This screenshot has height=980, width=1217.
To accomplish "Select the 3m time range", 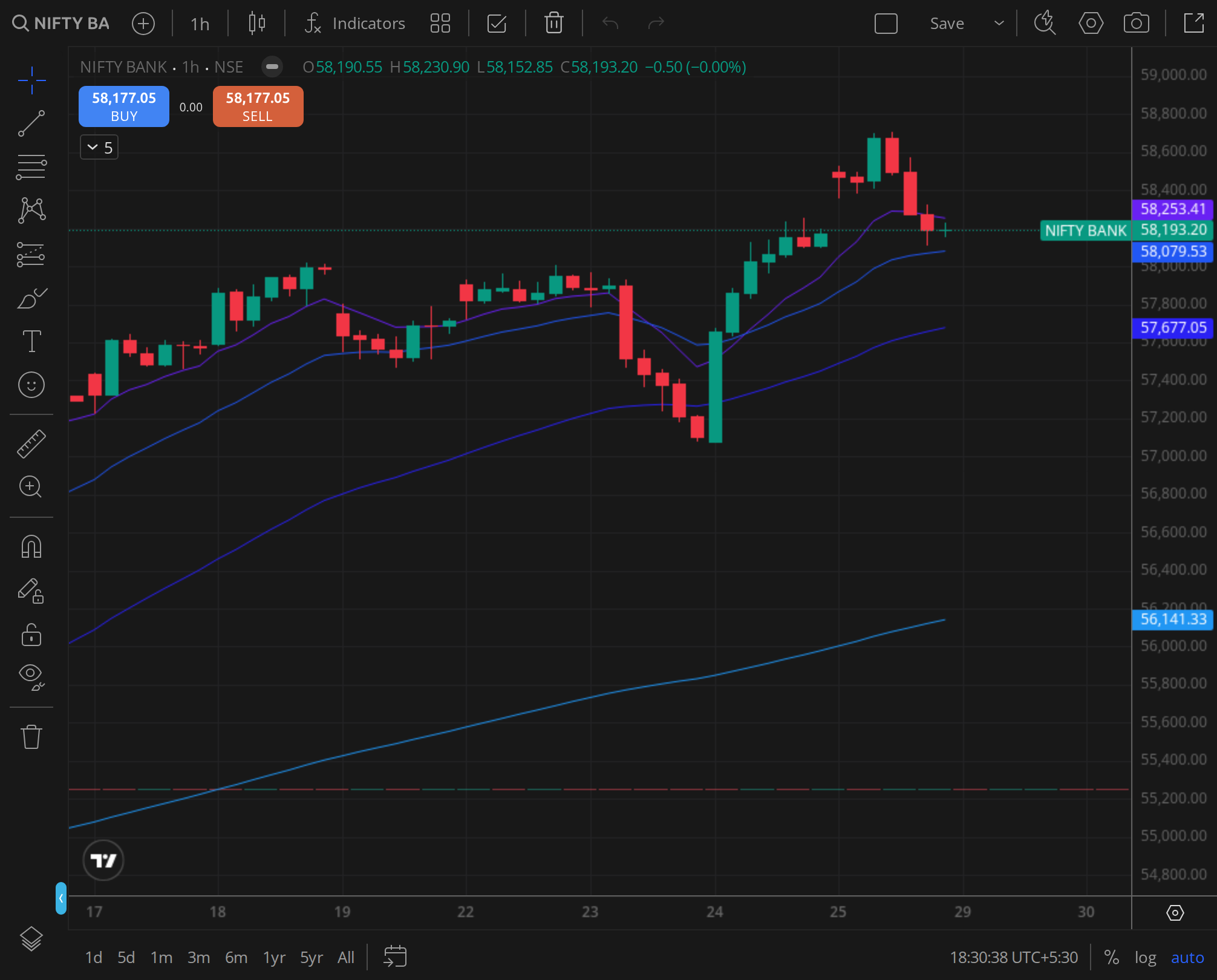I will click(x=198, y=958).
